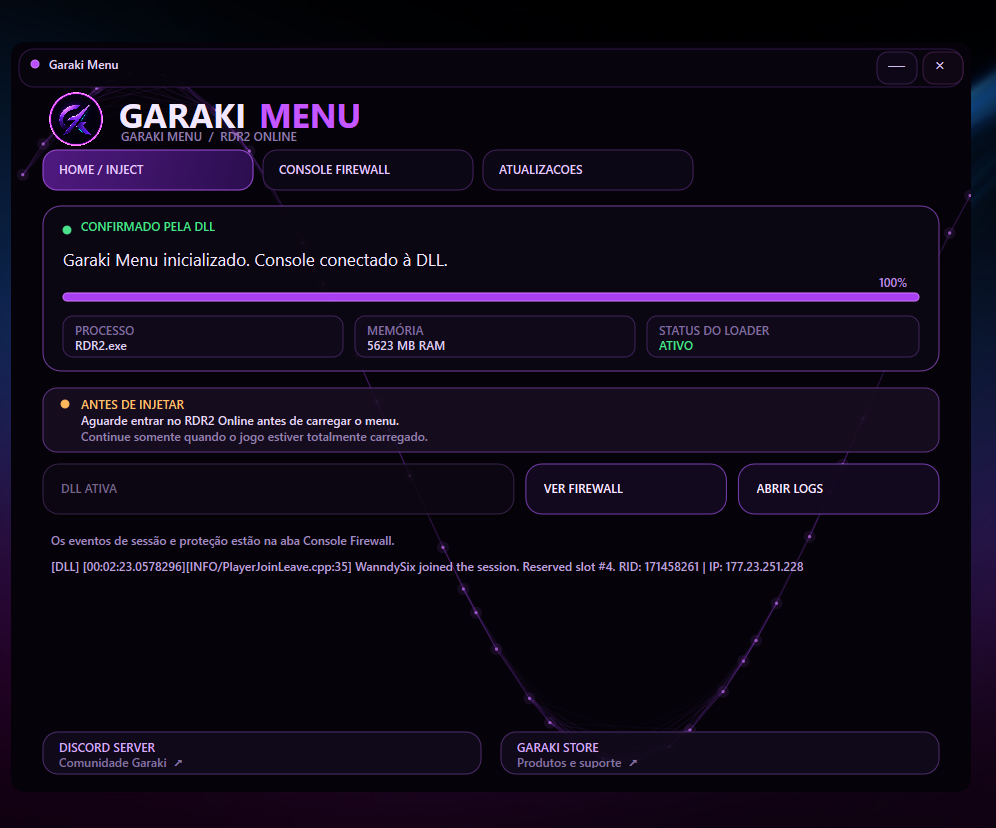
Task: Click the arrow icon next to Comunidade Garaki
Action: coord(178,763)
